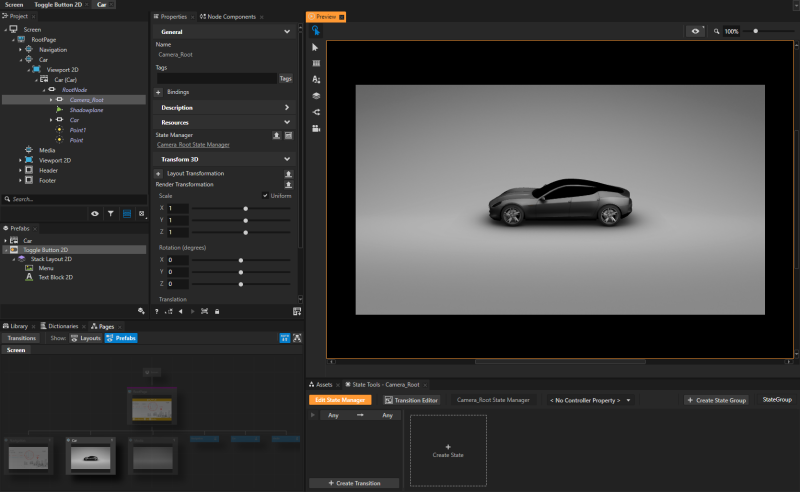Click the layers tool in Preview toolbar
This screenshot has height=492, width=800.
click(316, 96)
